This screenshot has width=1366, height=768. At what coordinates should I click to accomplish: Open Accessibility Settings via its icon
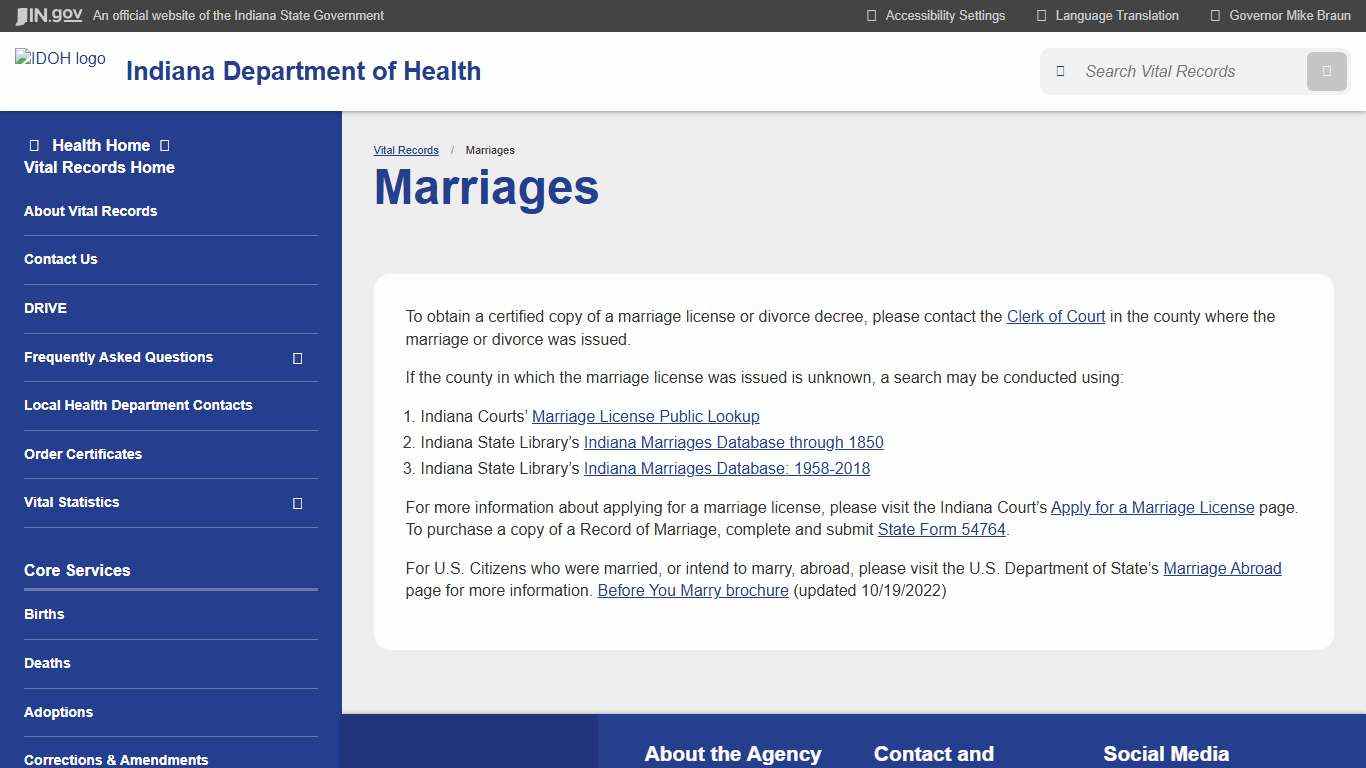pos(873,15)
